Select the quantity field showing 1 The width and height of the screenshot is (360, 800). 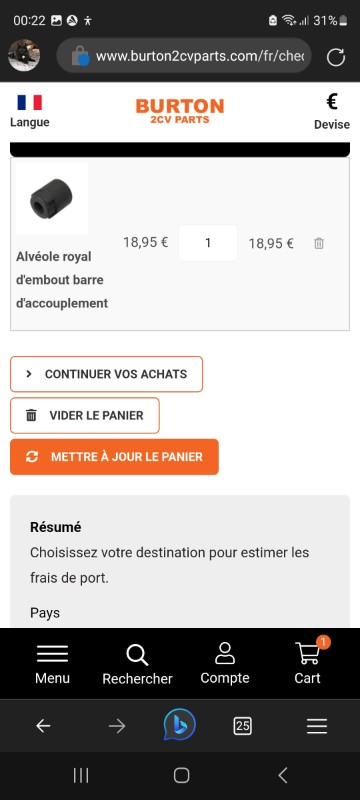tap(208, 243)
